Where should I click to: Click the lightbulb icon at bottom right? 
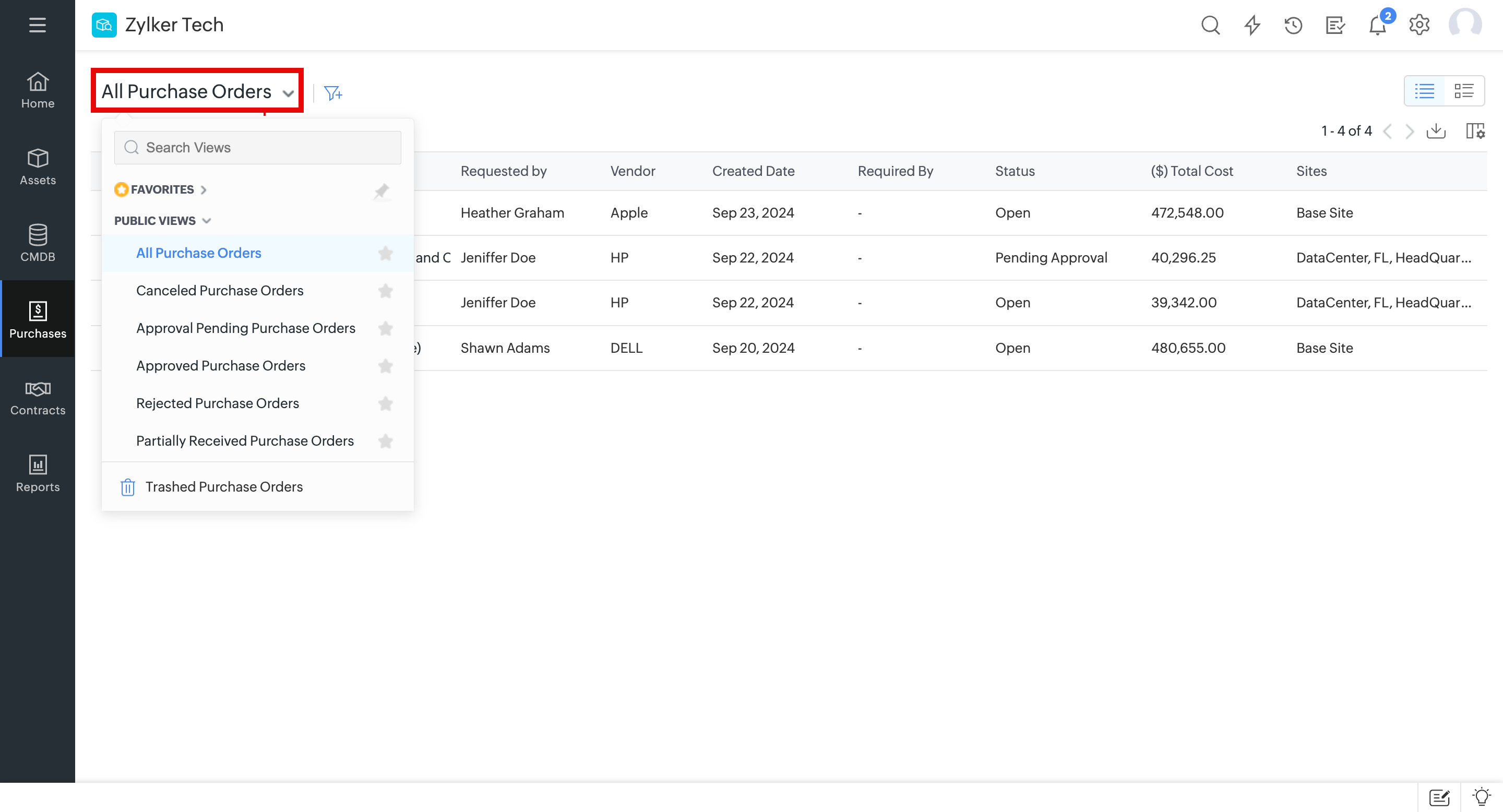point(1482,797)
